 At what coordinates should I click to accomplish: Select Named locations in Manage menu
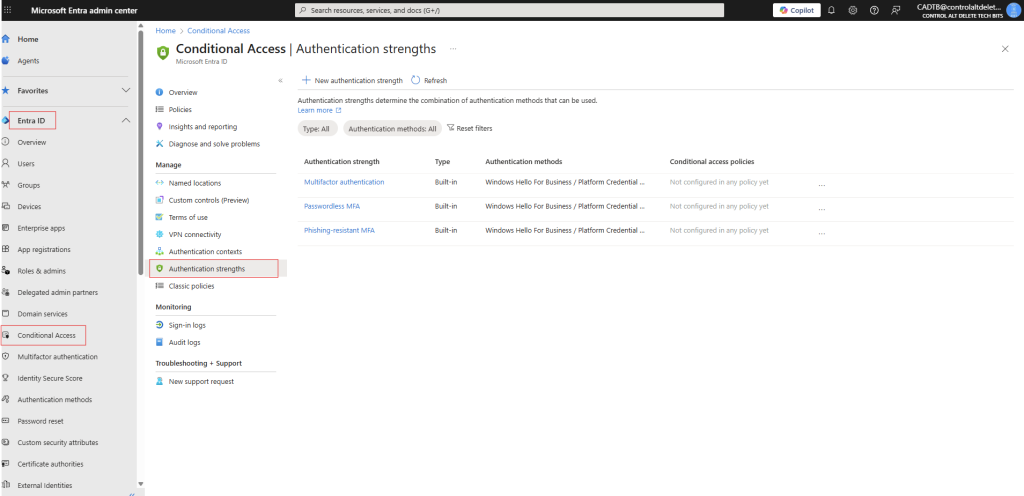pos(194,183)
